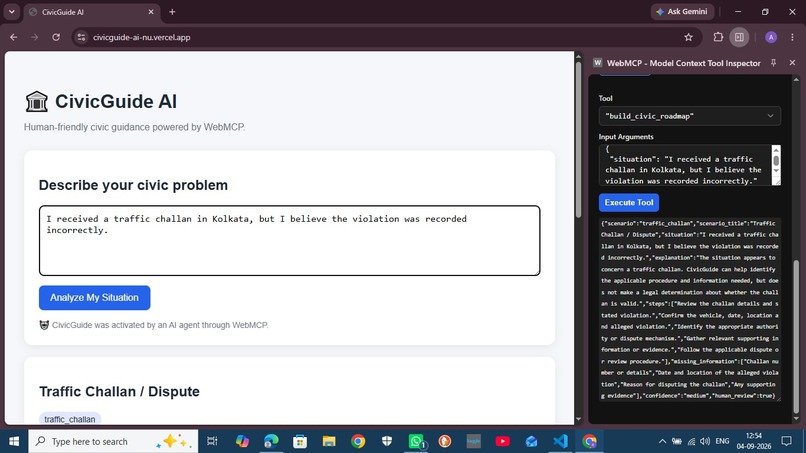Open DuckDuckGo from the taskbar
The image size is (806, 453).
tap(445, 441)
